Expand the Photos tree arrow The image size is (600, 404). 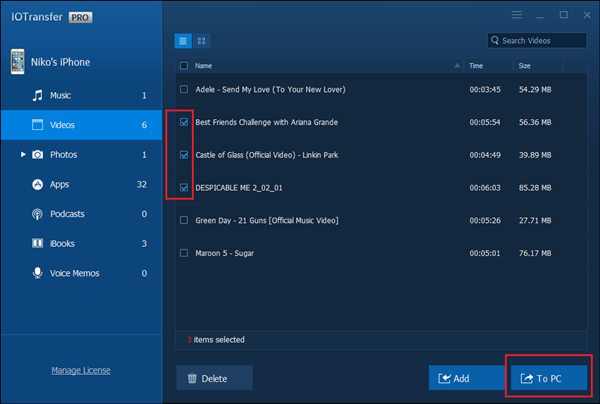point(23,155)
